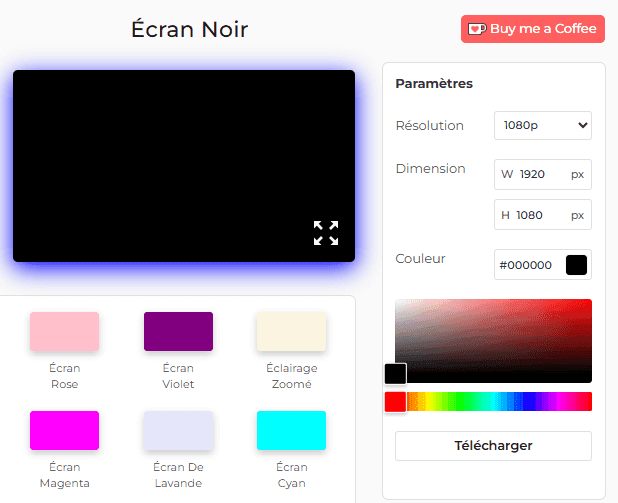Click the Buy me a Coffee button

pos(533,29)
